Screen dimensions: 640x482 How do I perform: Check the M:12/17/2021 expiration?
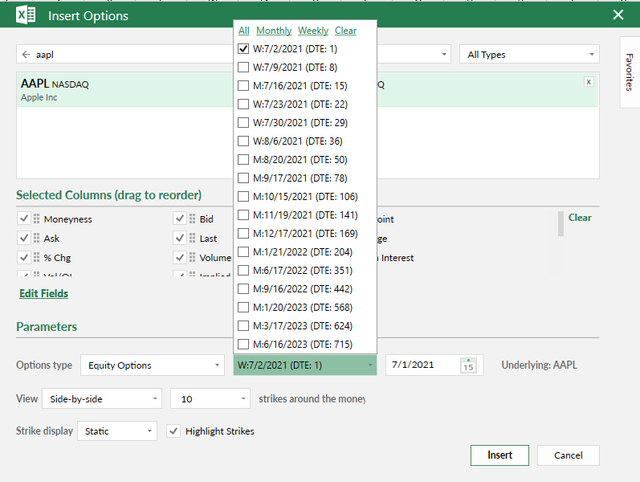[243, 233]
